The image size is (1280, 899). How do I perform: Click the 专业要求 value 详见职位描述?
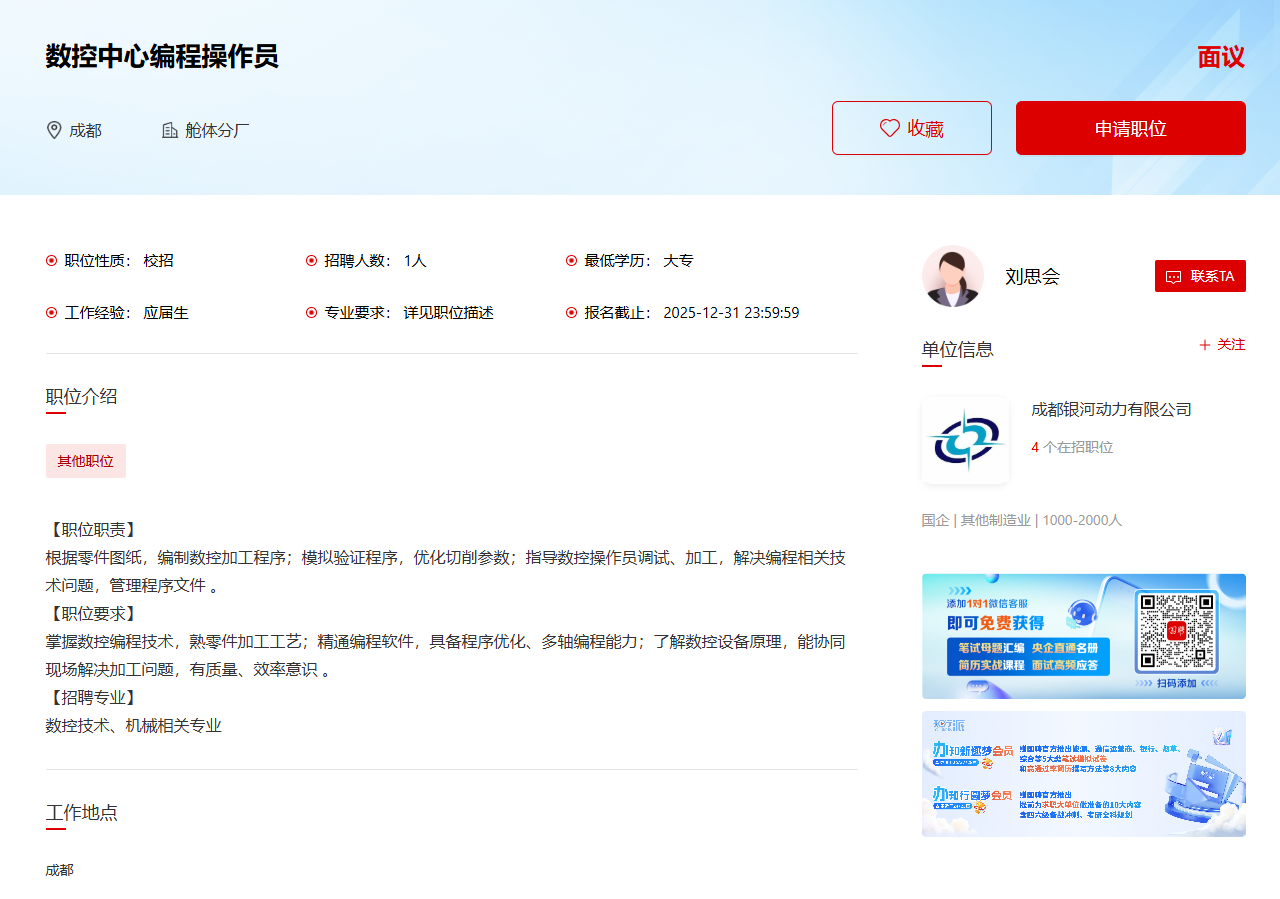click(448, 313)
